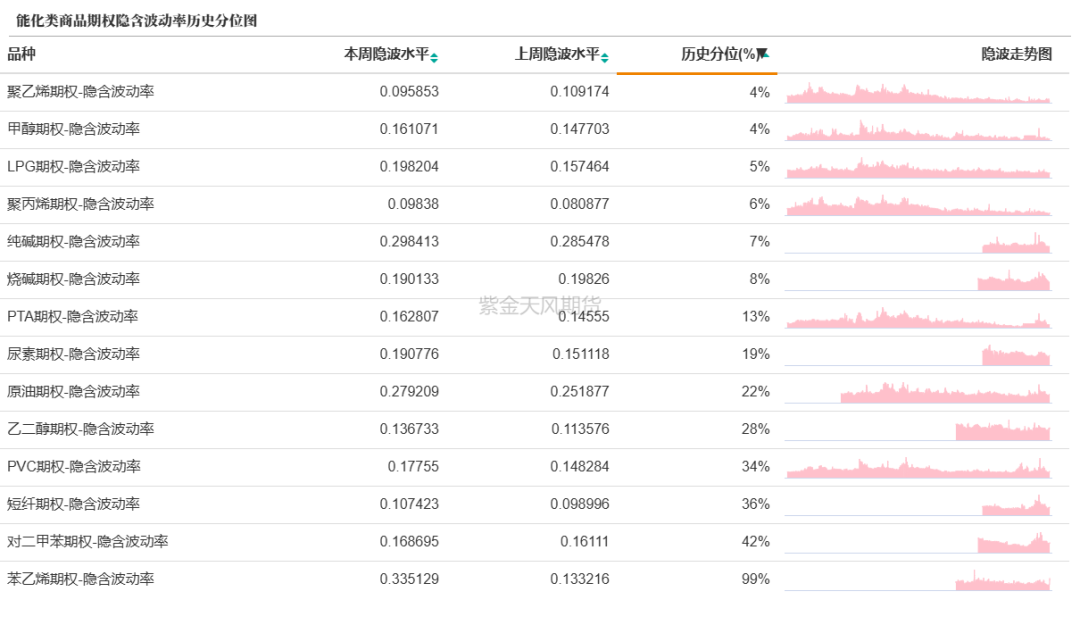Click the 短纤期权 trend sparkline

pyautogui.click(x=1016, y=507)
